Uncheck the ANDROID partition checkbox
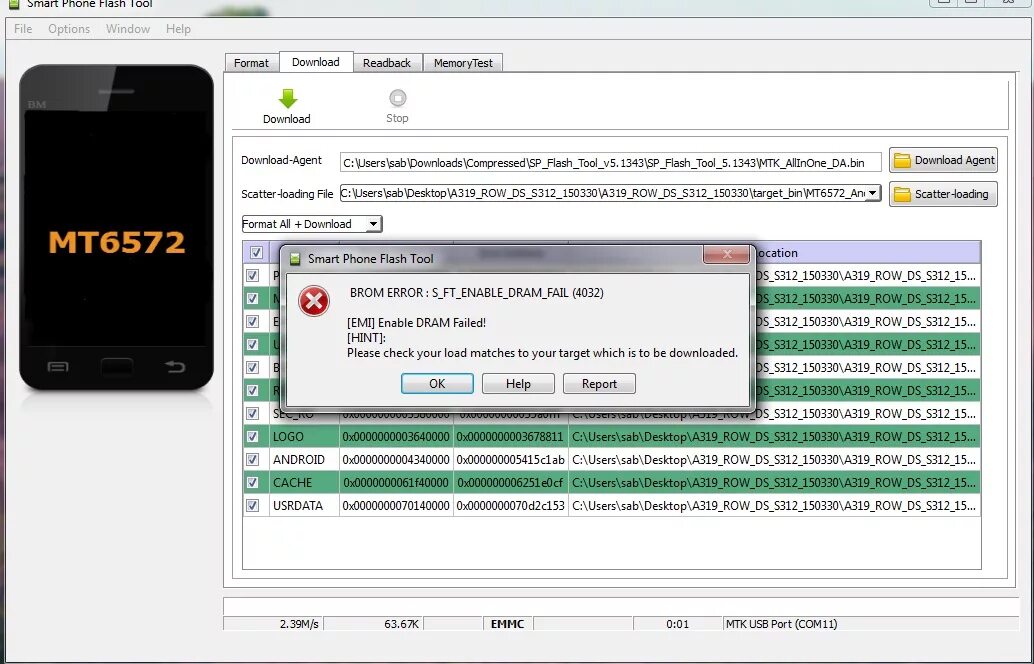The width and height of the screenshot is (1034, 664). (252, 460)
